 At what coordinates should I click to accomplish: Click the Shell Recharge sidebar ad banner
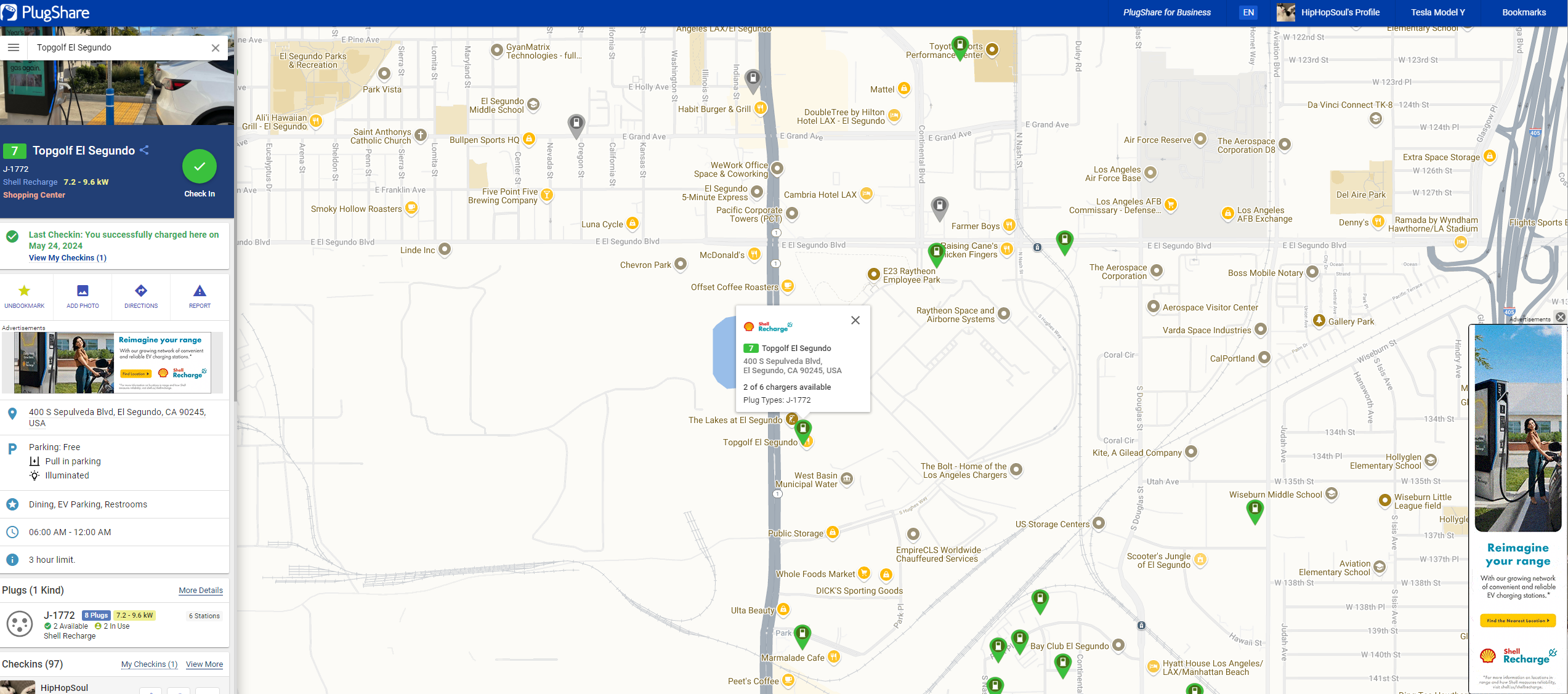point(112,363)
